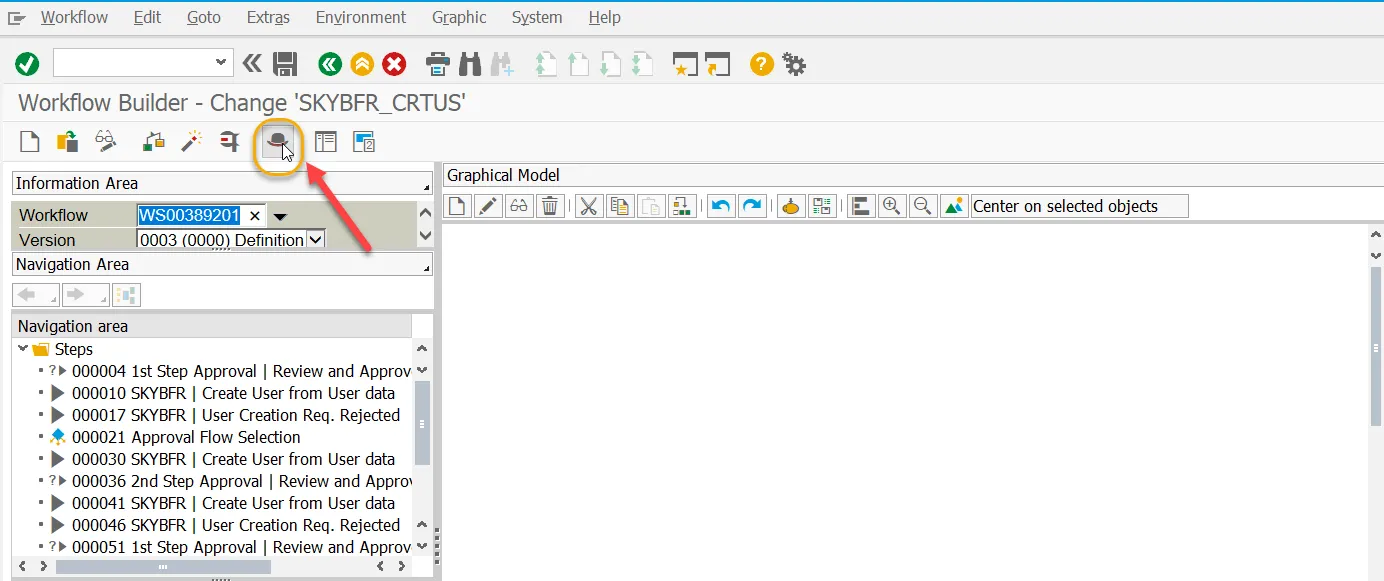Click the Generate shortcut icon
Screen dimensions: 1384x581
[718, 65]
